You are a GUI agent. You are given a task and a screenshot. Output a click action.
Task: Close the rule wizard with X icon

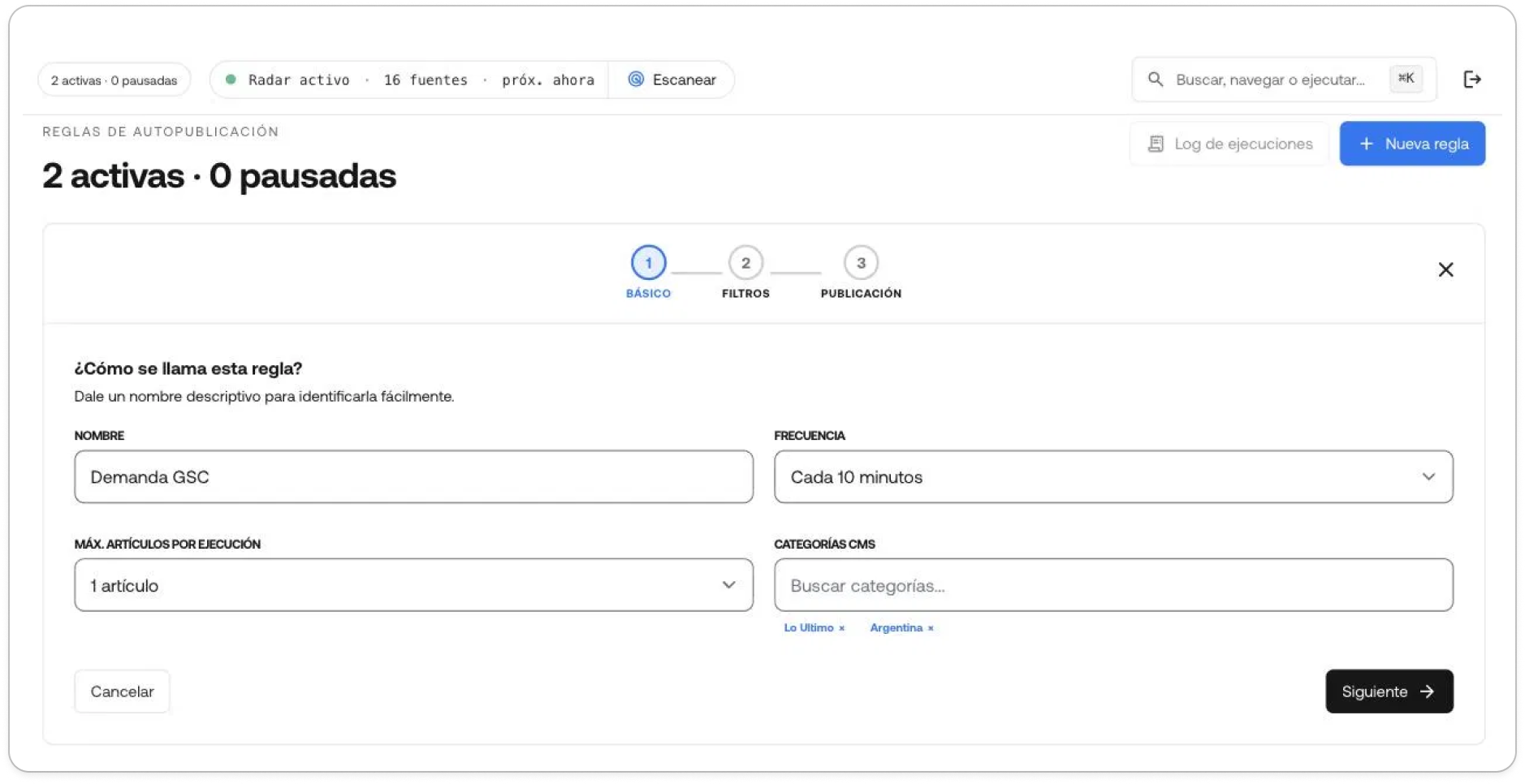click(1445, 269)
